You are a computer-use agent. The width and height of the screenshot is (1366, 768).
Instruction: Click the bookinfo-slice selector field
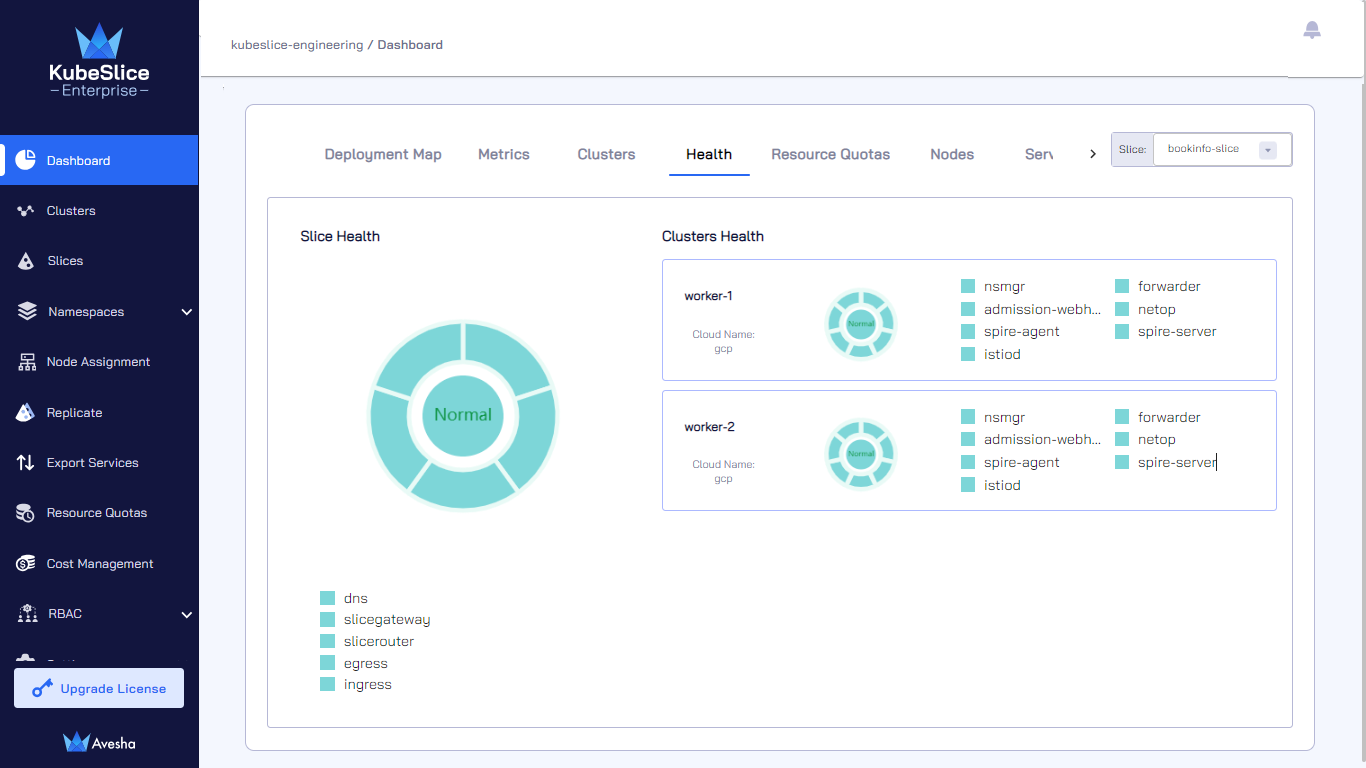tap(1221, 150)
